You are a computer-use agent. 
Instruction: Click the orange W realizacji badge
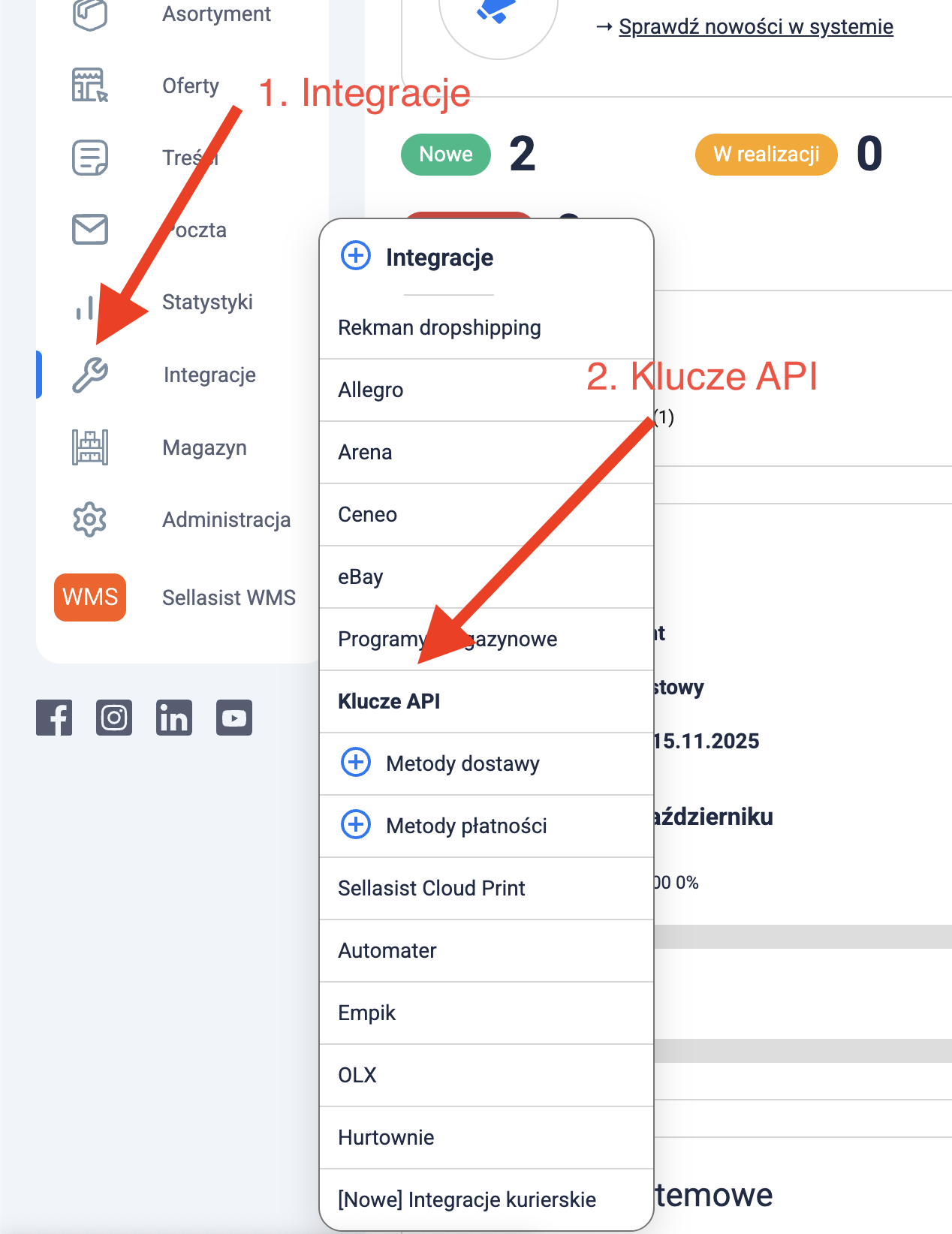click(766, 155)
